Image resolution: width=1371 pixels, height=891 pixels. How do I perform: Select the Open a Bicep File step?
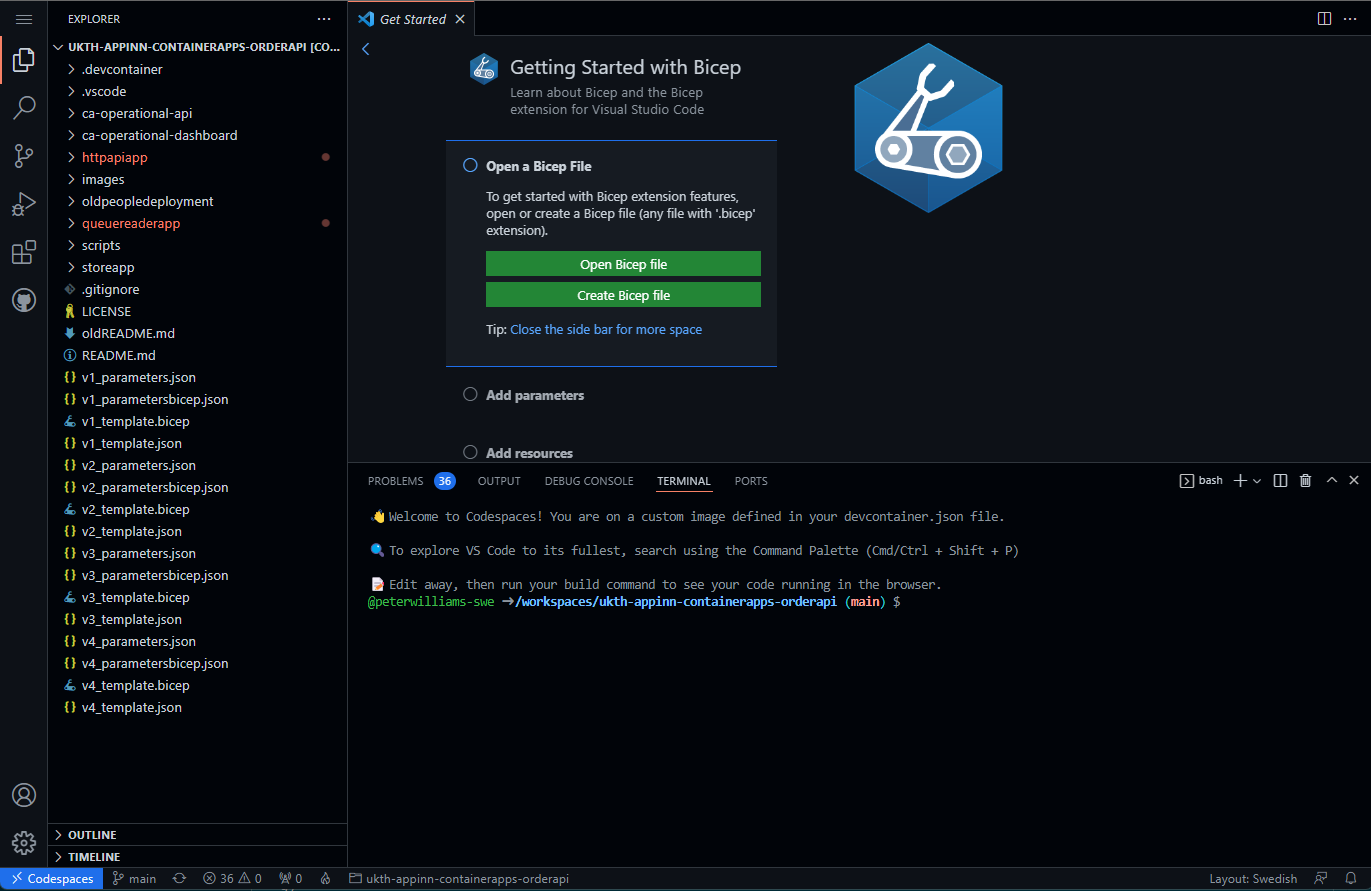pyautogui.click(x=611, y=166)
